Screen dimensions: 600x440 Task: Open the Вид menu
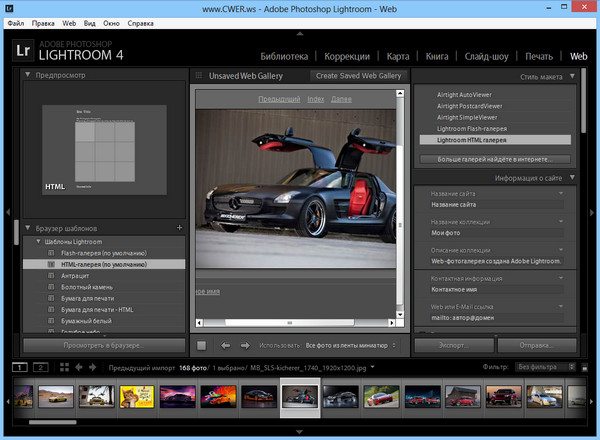(x=90, y=23)
